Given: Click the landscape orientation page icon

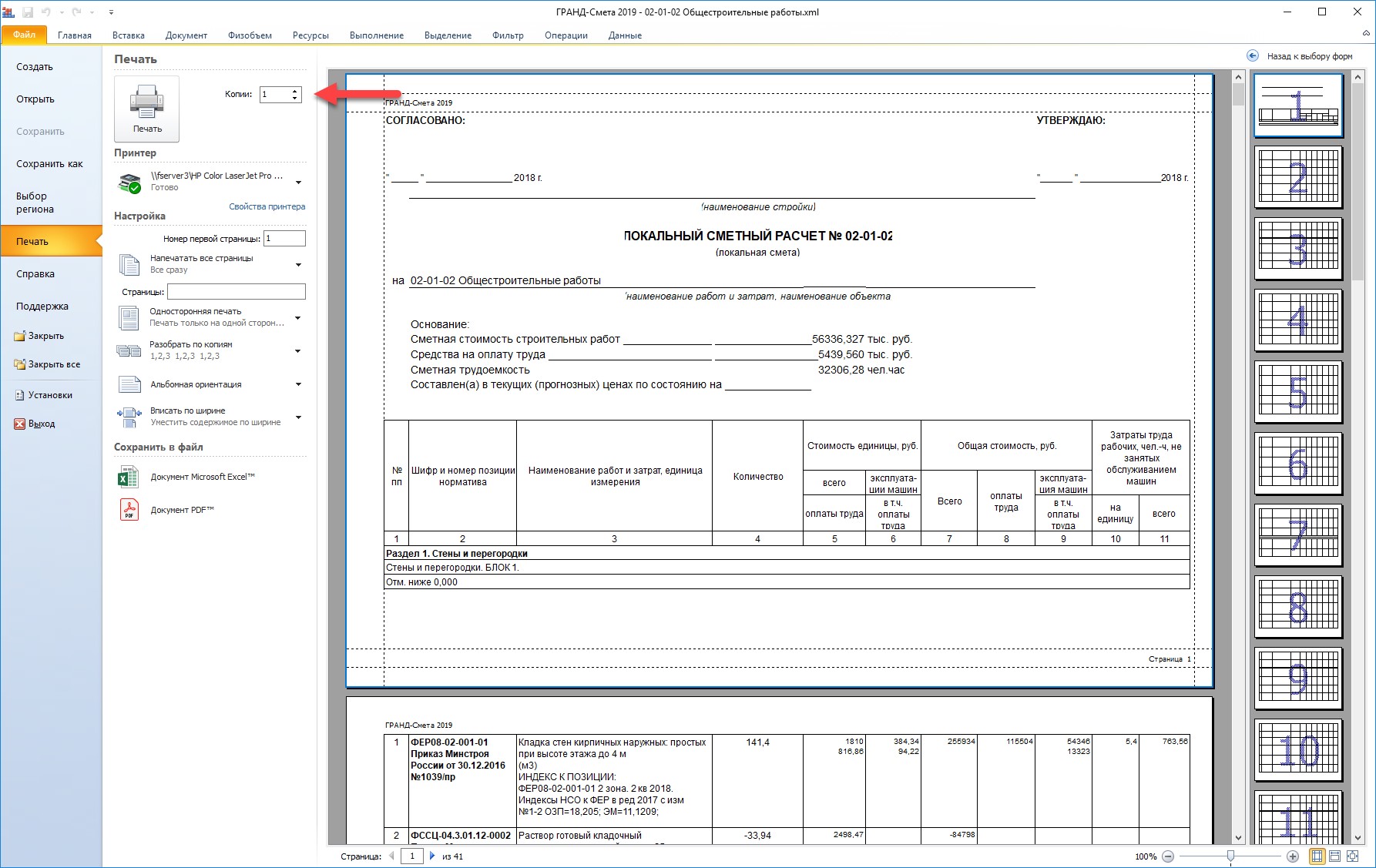Looking at the screenshot, I should tap(129, 384).
